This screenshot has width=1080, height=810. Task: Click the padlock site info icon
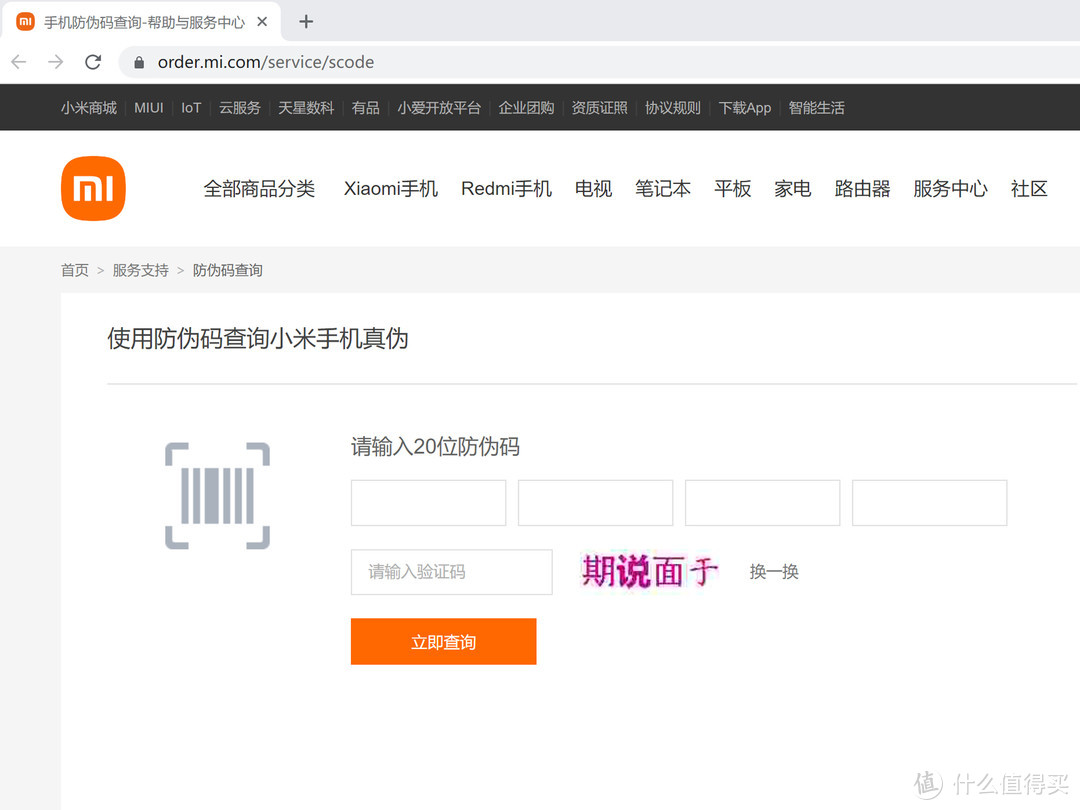pos(139,63)
